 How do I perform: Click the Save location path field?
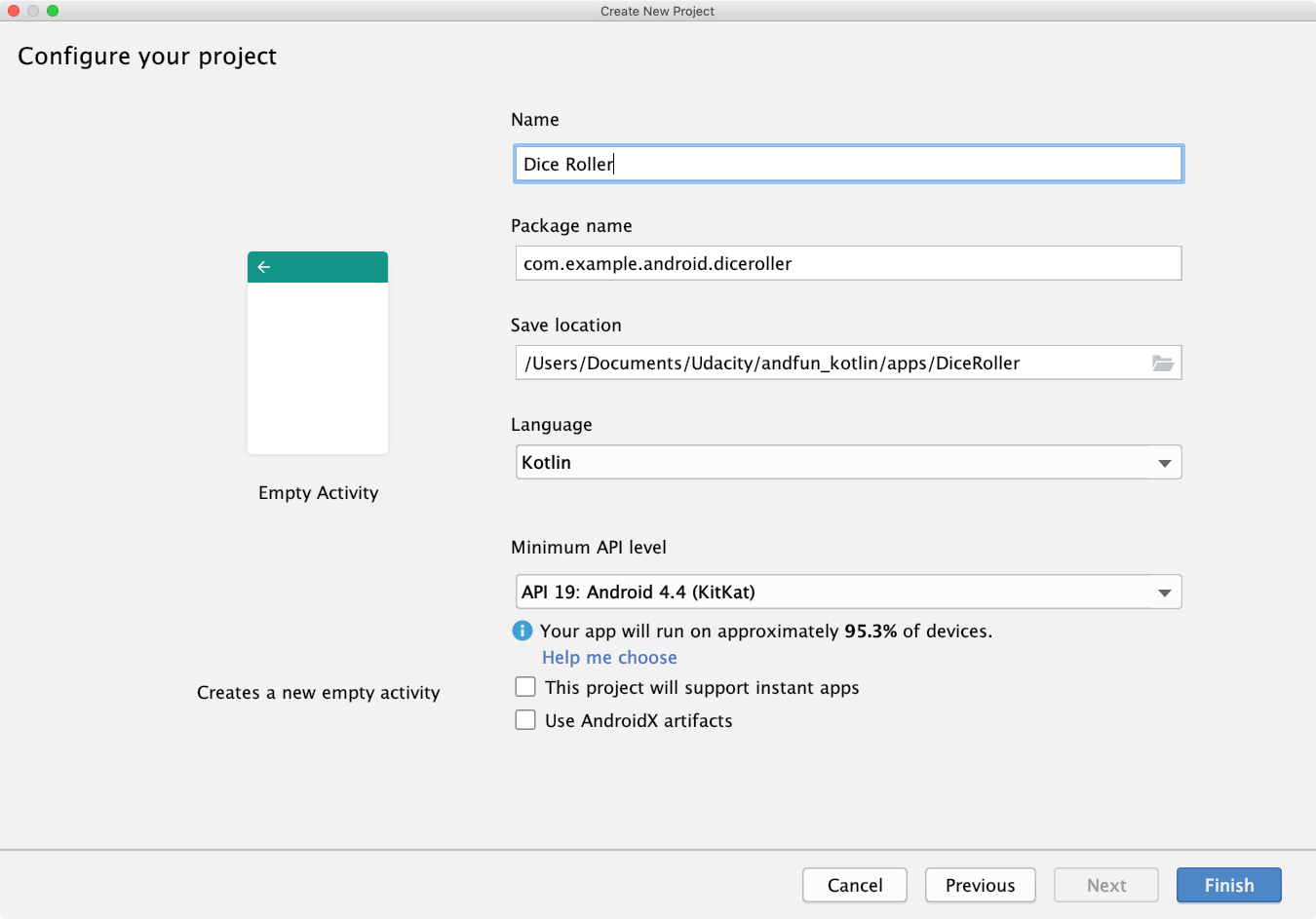coord(838,362)
